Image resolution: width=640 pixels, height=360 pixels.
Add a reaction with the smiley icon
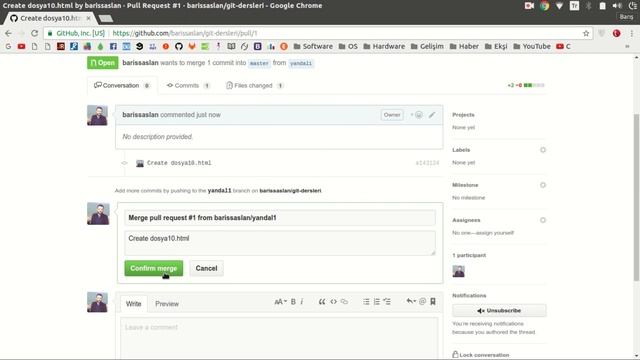click(x=417, y=115)
